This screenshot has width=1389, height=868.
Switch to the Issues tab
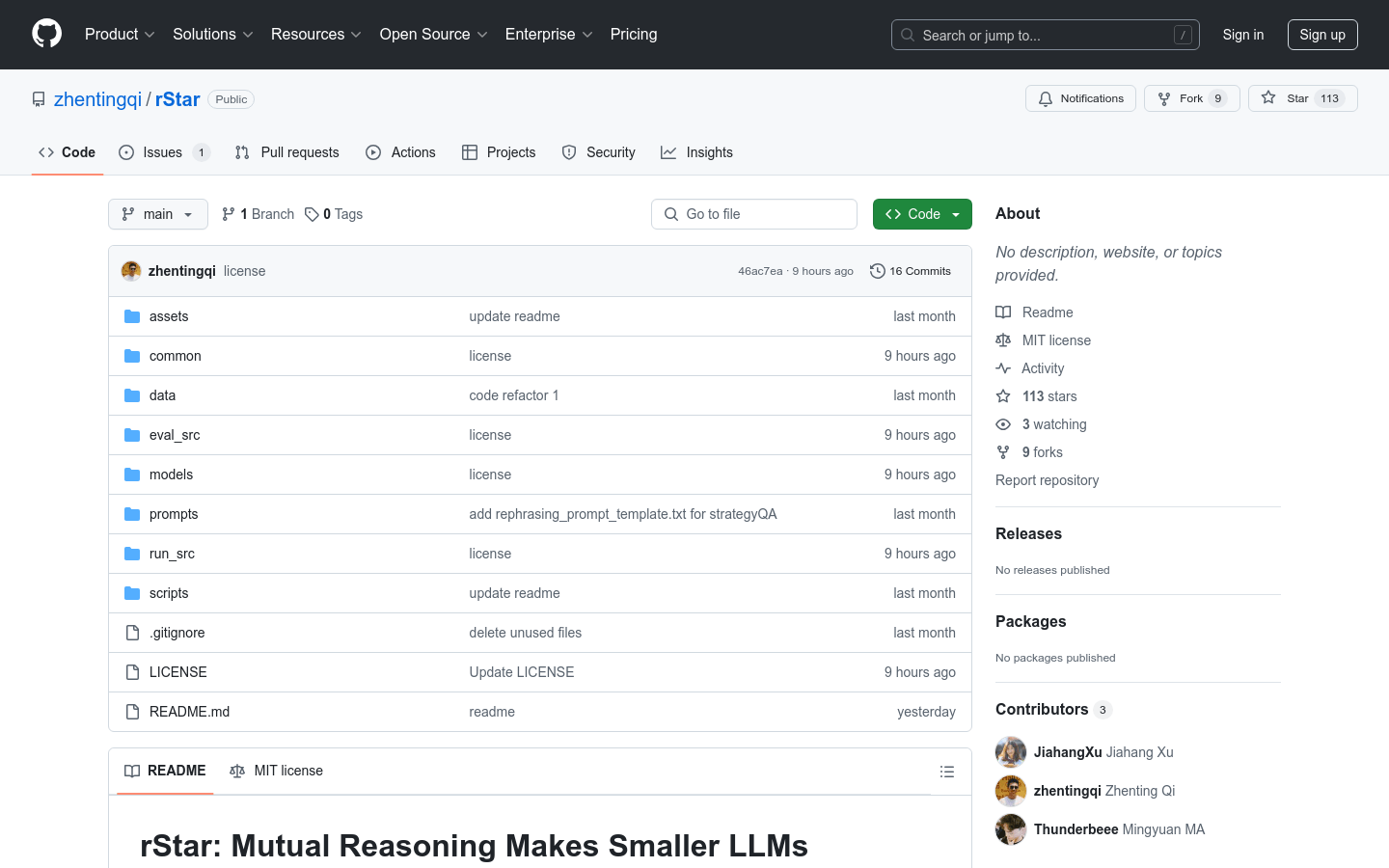[164, 152]
